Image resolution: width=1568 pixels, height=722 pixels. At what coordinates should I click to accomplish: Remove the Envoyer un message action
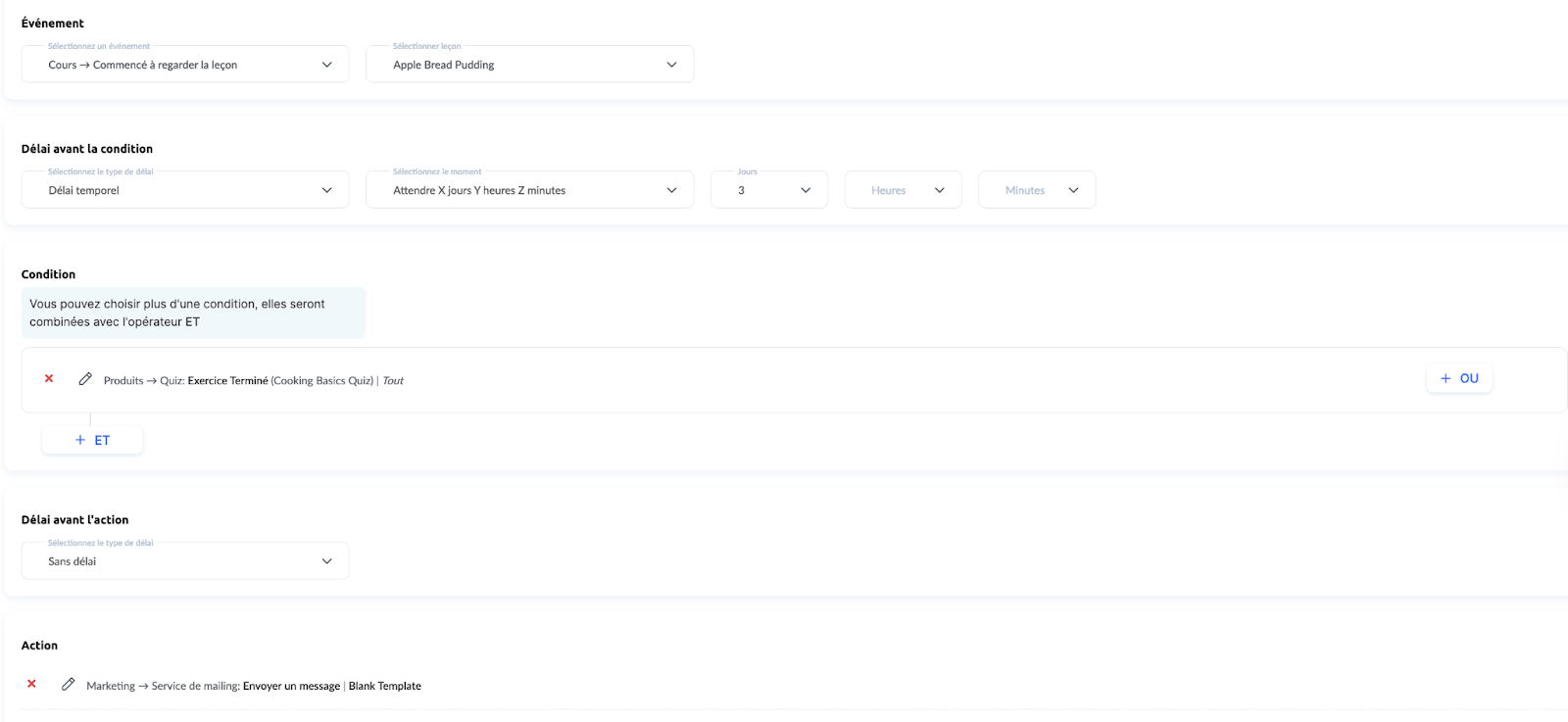click(31, 685)
